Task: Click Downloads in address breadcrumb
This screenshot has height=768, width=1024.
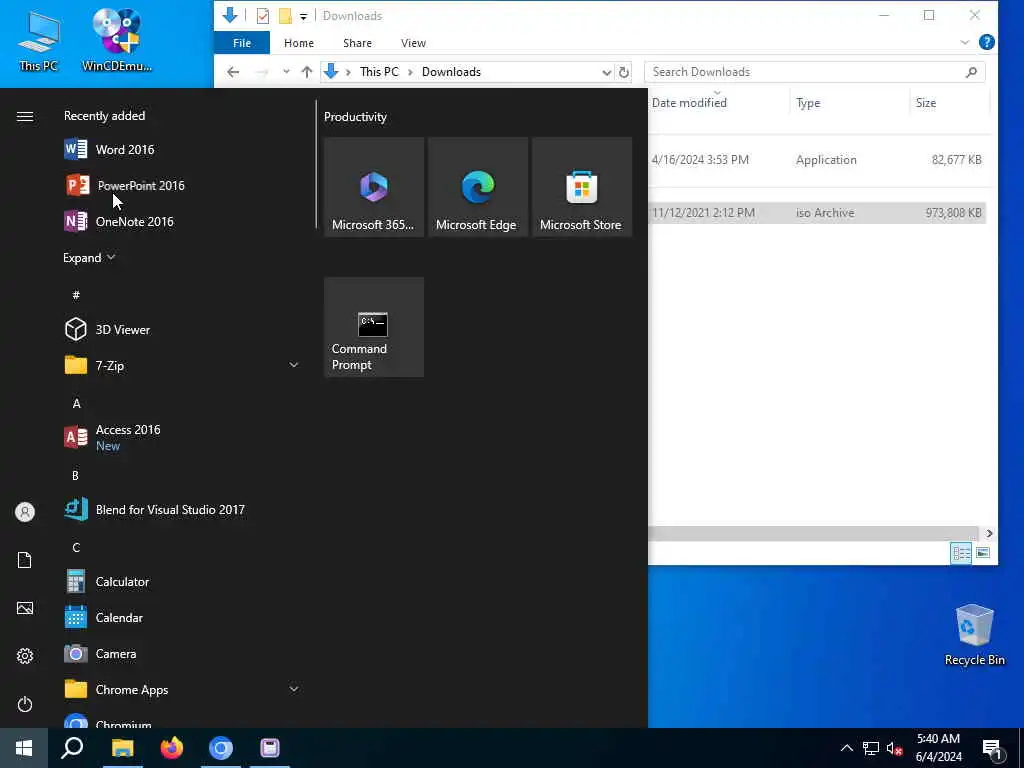Action: (x=451, y=72)
